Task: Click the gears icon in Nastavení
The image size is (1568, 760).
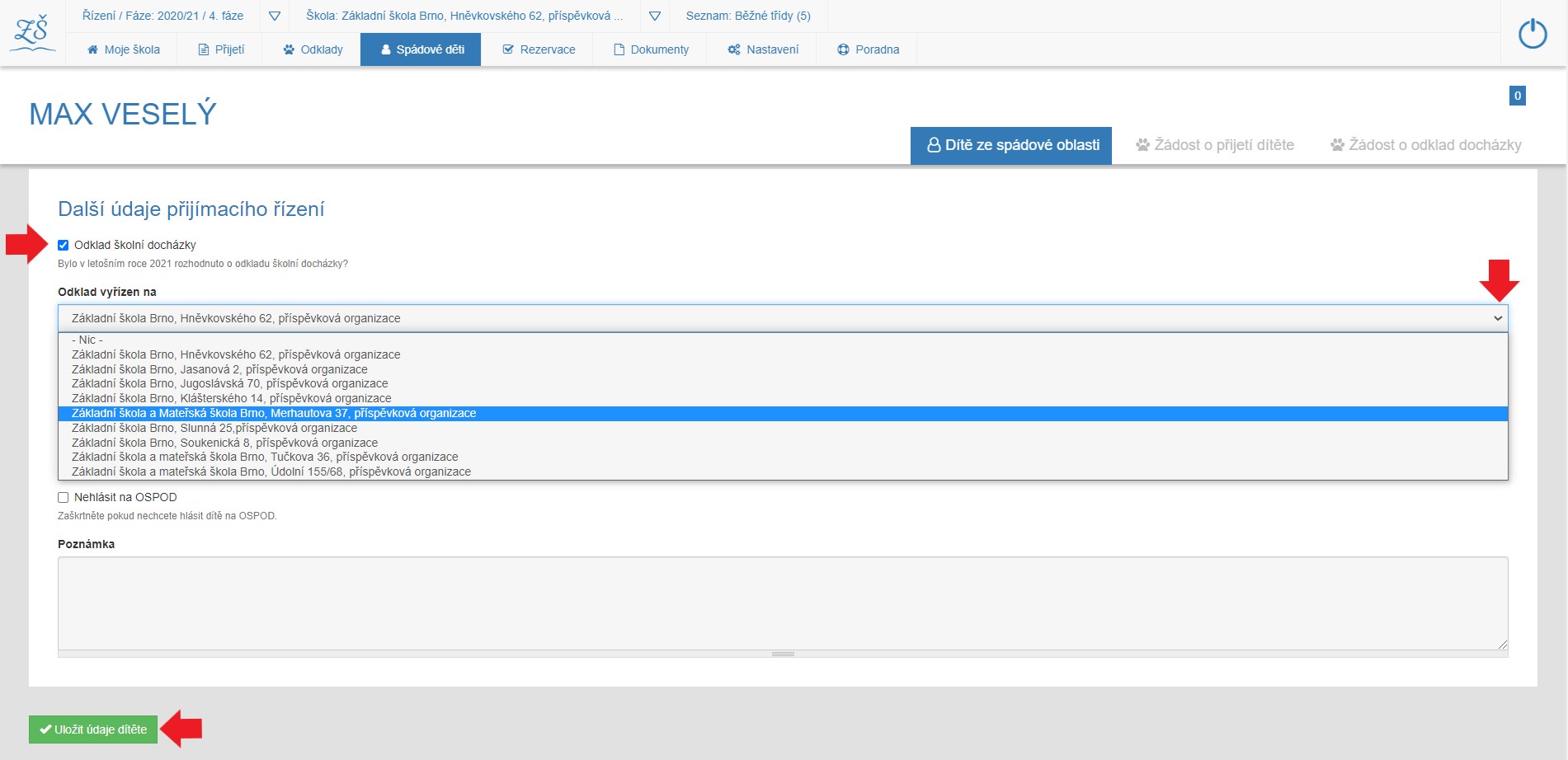Action: point(734,49)
